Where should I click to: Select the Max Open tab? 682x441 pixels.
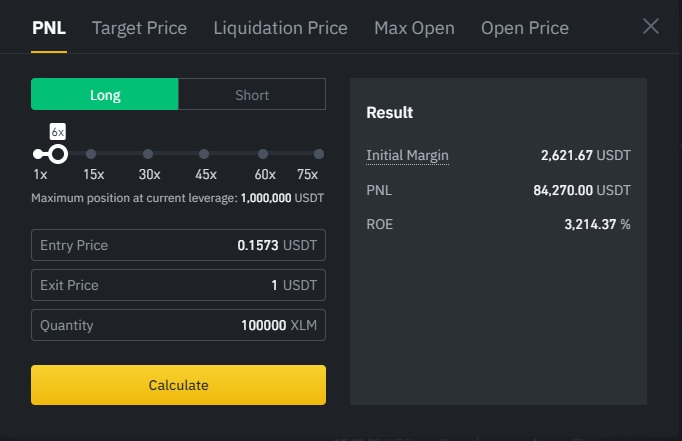coord(414,28)
